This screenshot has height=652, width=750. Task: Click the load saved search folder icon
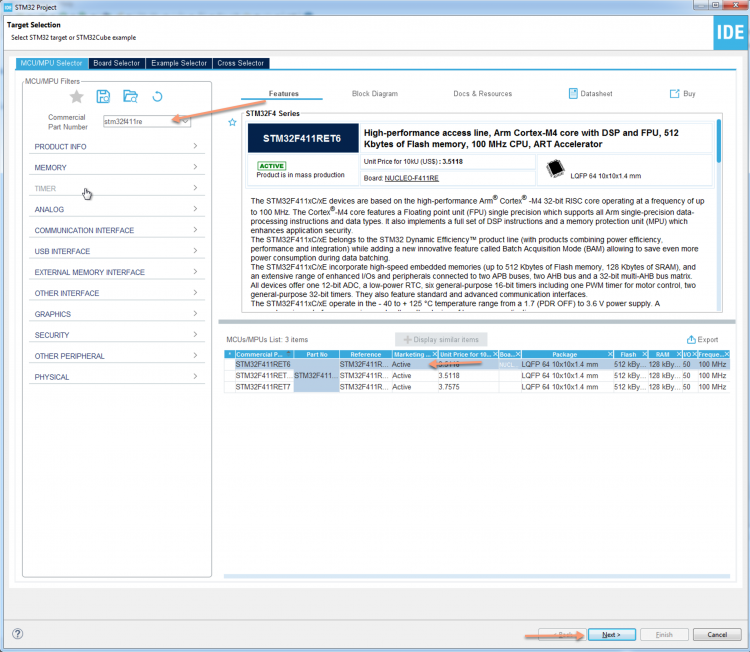130,97
